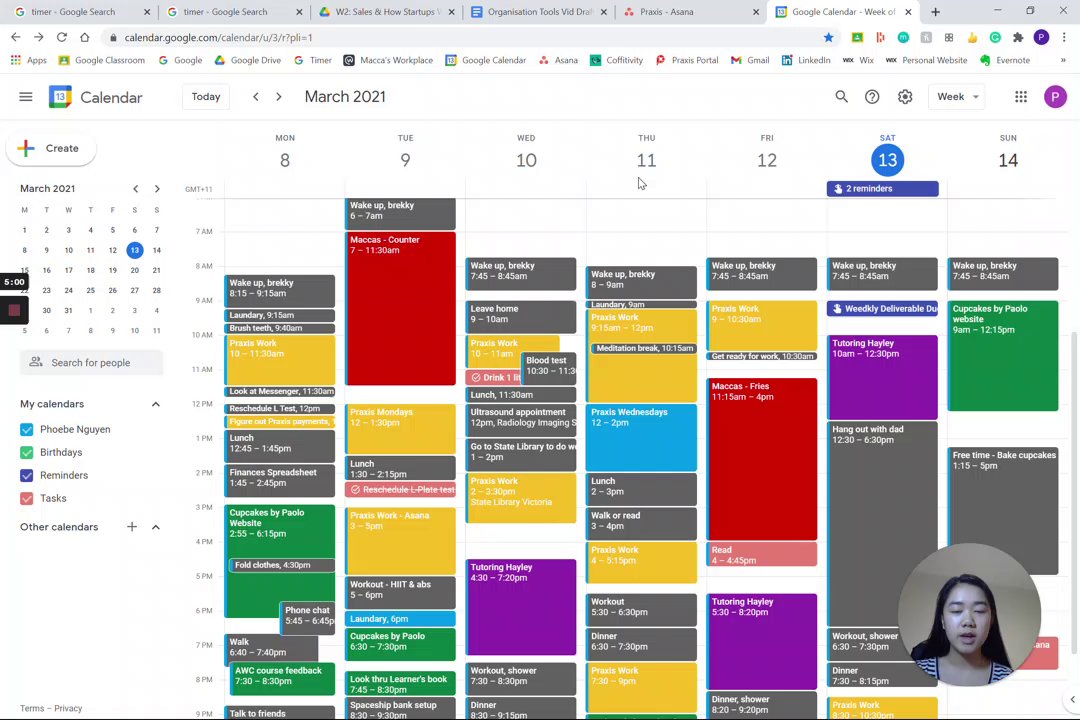The height and width of the screenshot is (720, 1080).
Task: Collapse the Other calendars section
Action: [x=156, y=527]
